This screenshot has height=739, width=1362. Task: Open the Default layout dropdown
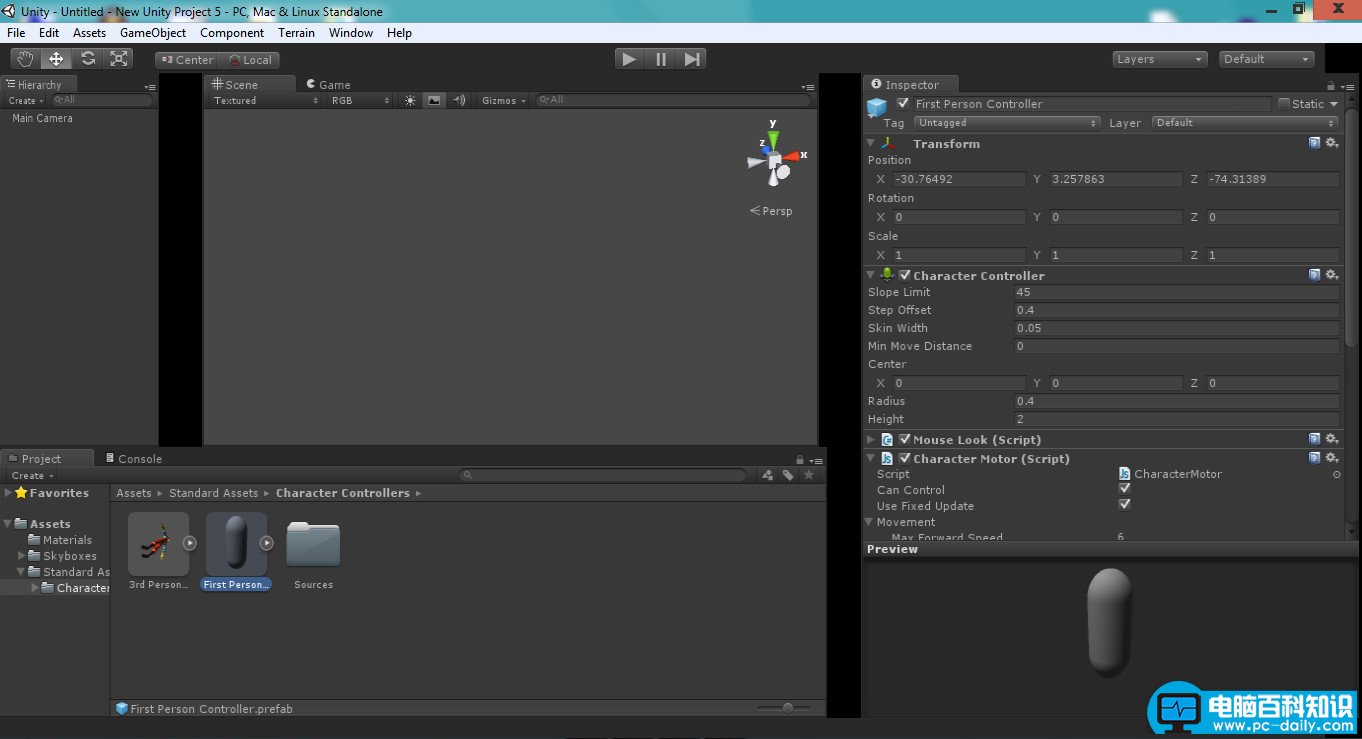point(1267,59)
